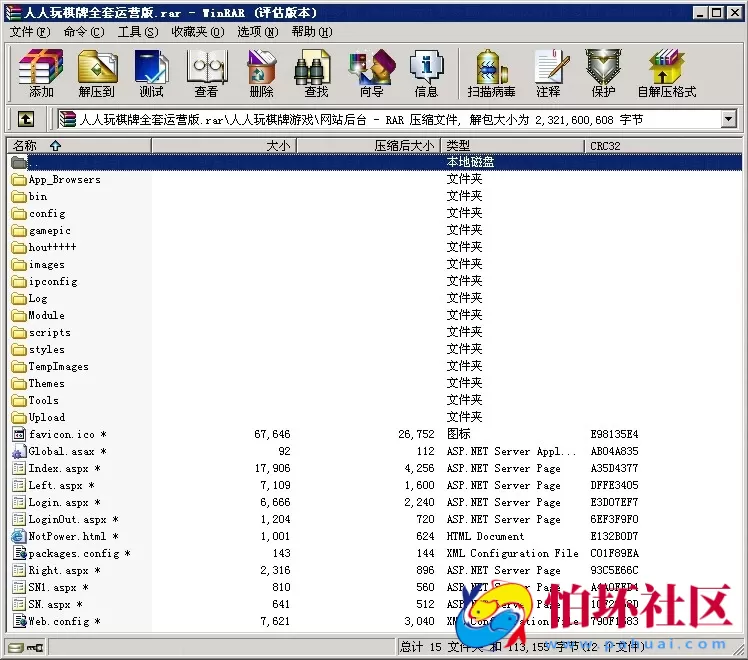
Task: Select the bin folder row
Action: point(375,196)
